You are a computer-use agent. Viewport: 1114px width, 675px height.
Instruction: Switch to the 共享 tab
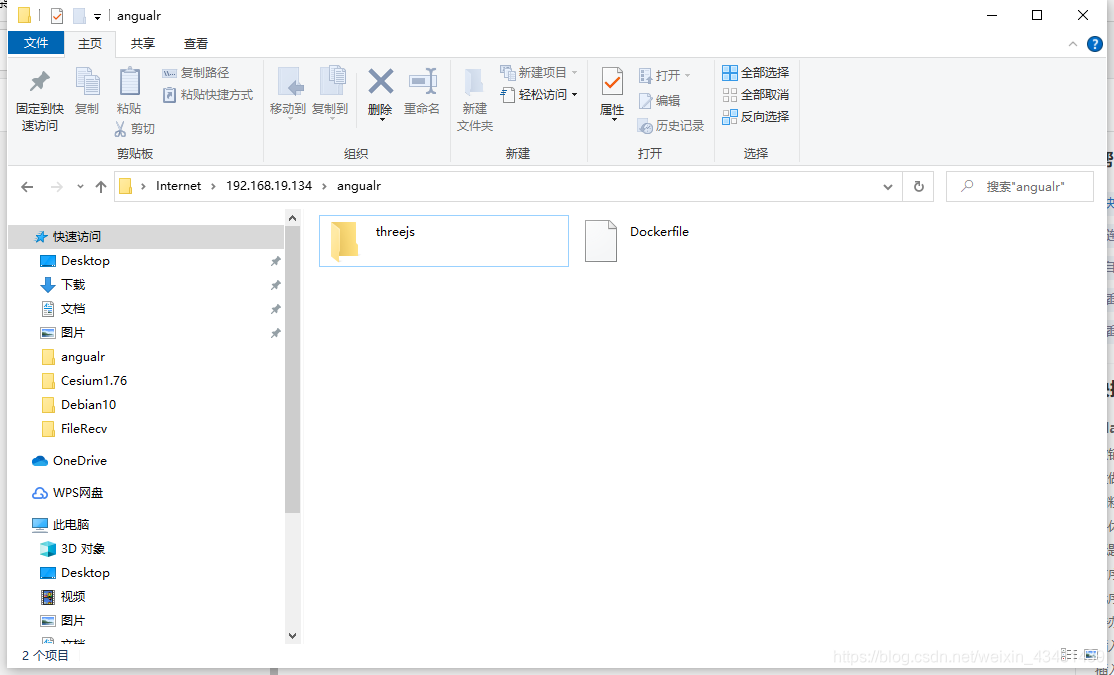tap(143, 43)
